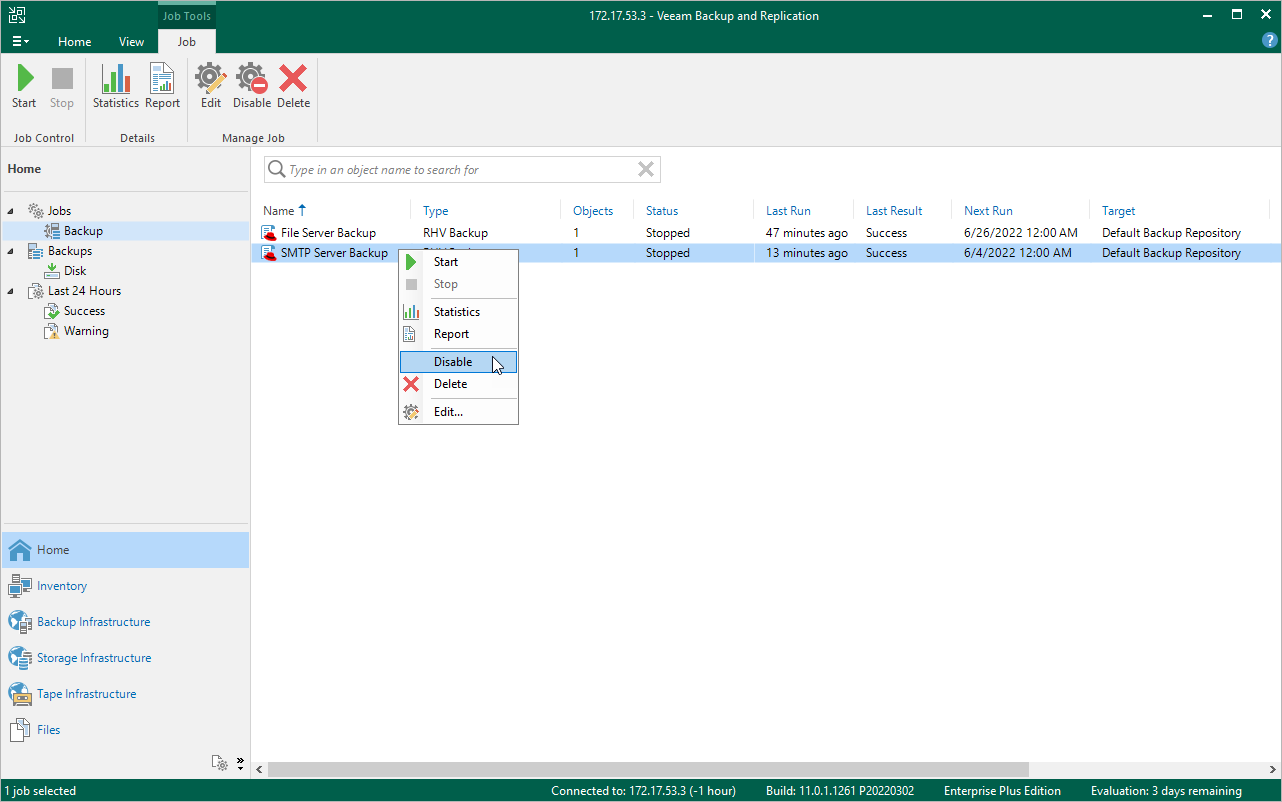The height and width of the screenshot is (802, 1282).
Task: Click the Edit gear icon in the ribbon
Action: pyautogui.click(x=211, y=79)
